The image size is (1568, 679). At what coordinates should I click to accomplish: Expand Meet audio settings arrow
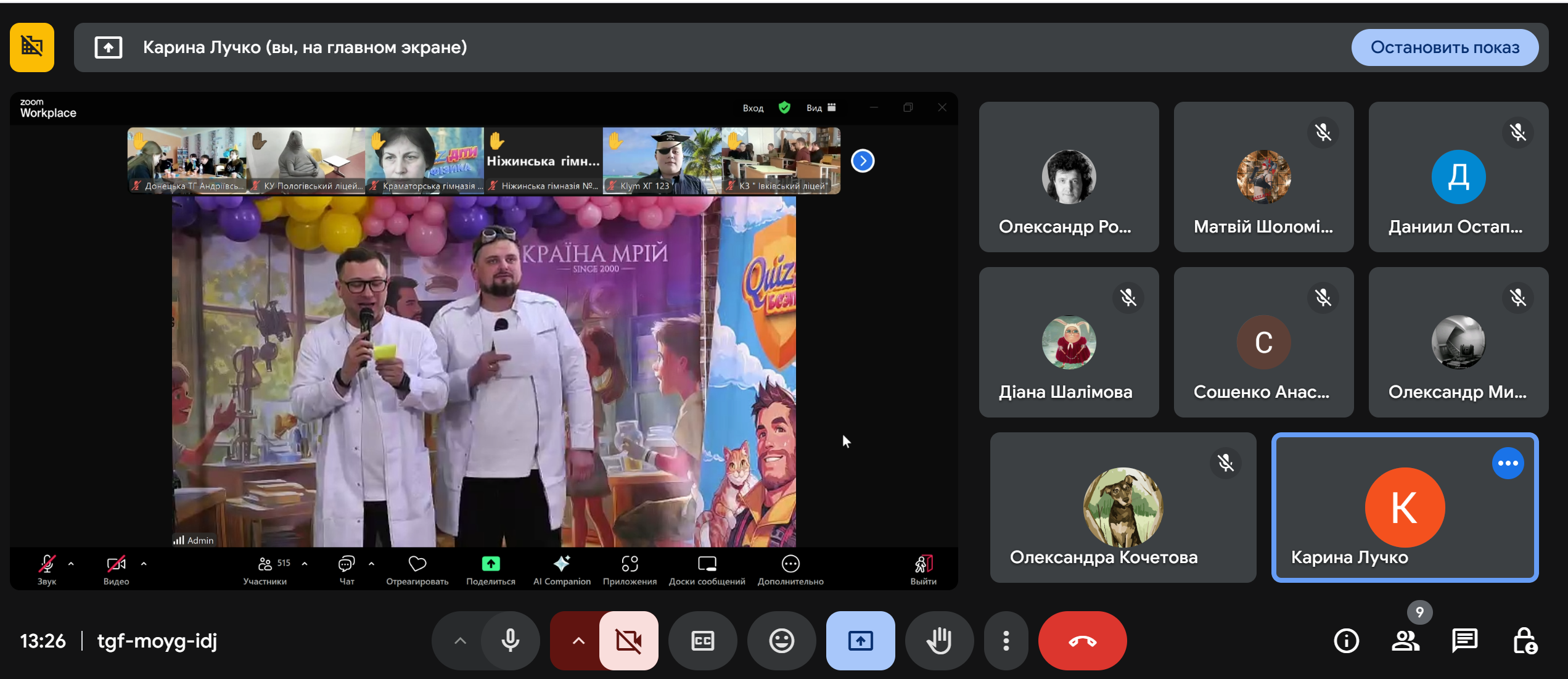tap(460, 641)
